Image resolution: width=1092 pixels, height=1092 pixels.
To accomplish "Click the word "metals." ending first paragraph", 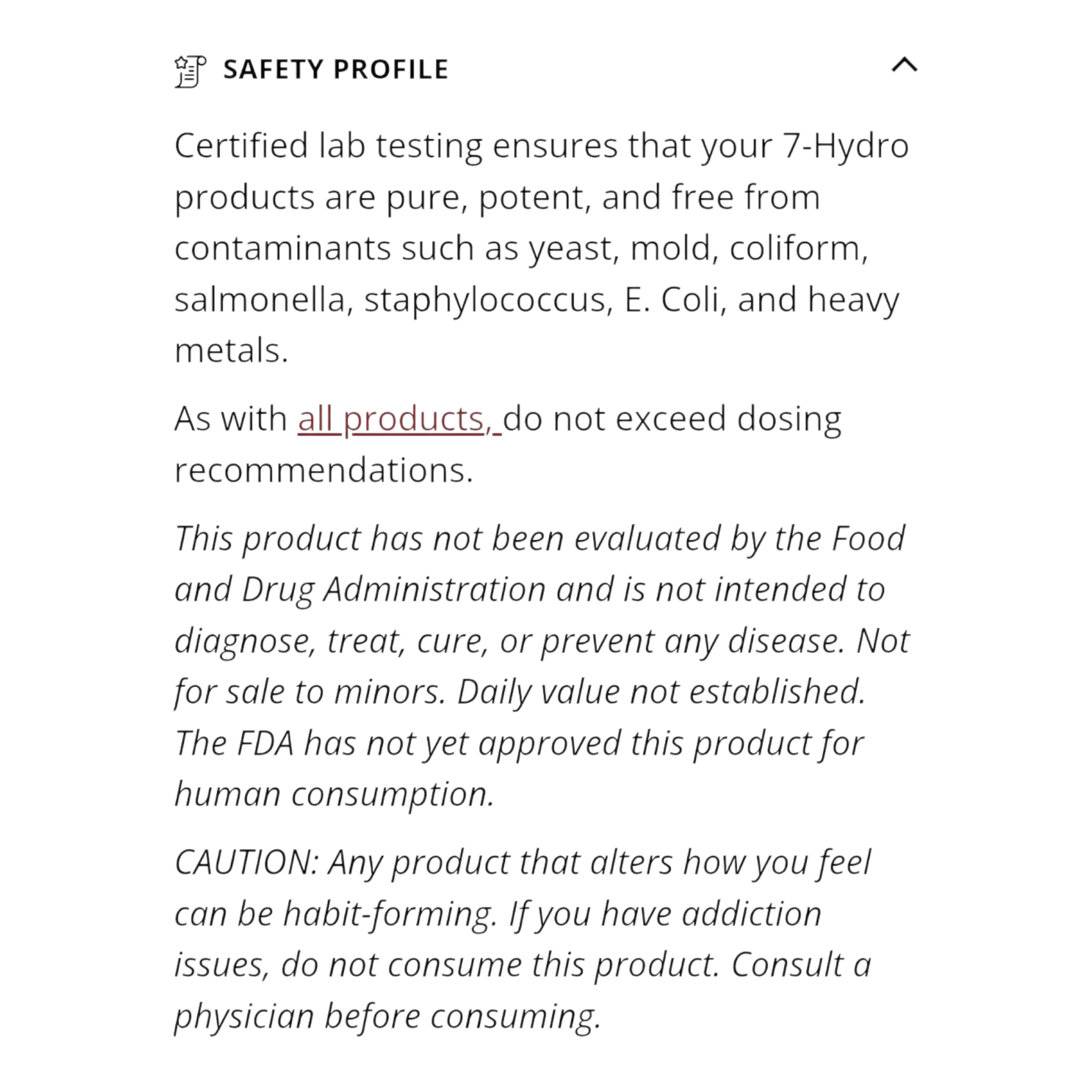I will pyautogui.click(x=231, y=351).
